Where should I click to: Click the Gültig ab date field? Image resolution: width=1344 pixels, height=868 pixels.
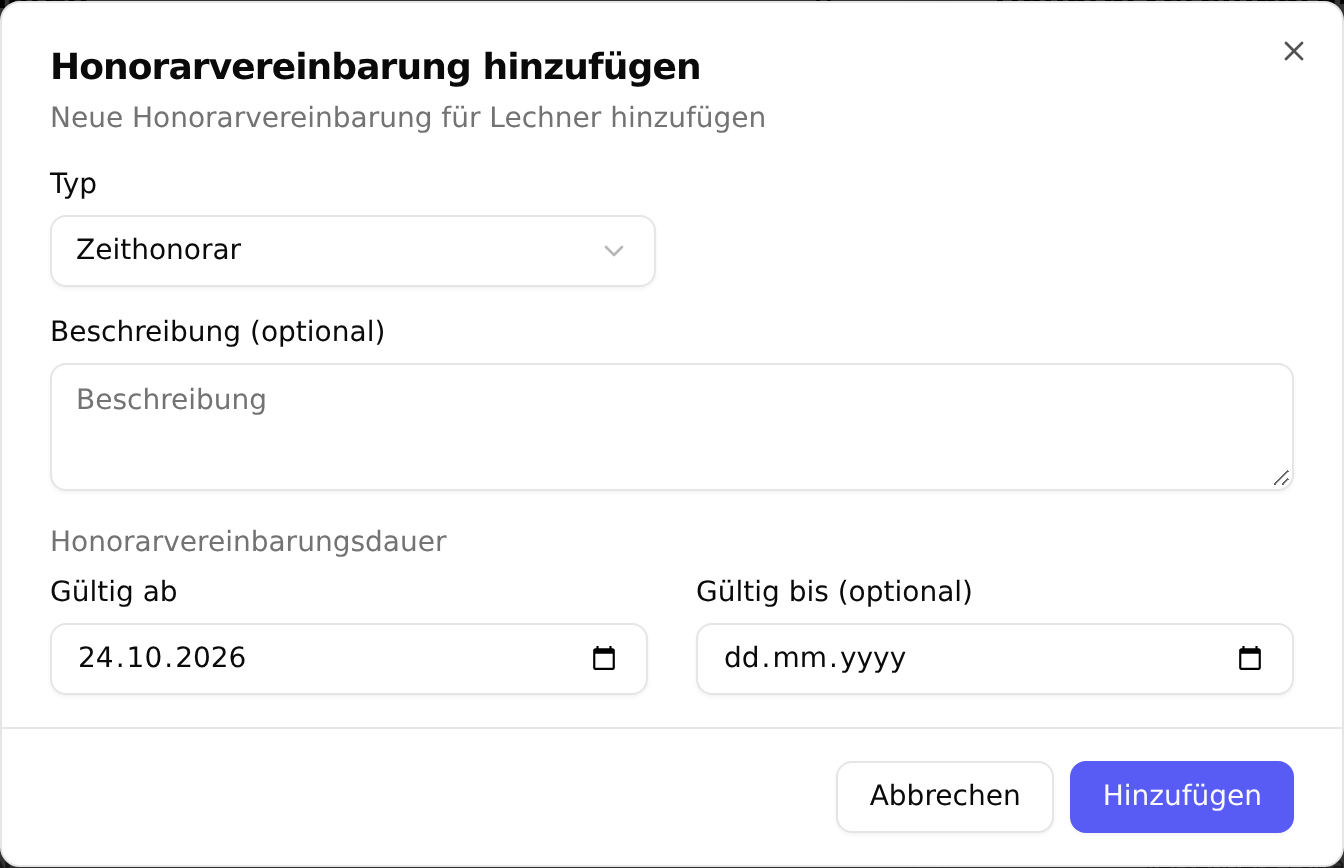[x=349, y=659]
